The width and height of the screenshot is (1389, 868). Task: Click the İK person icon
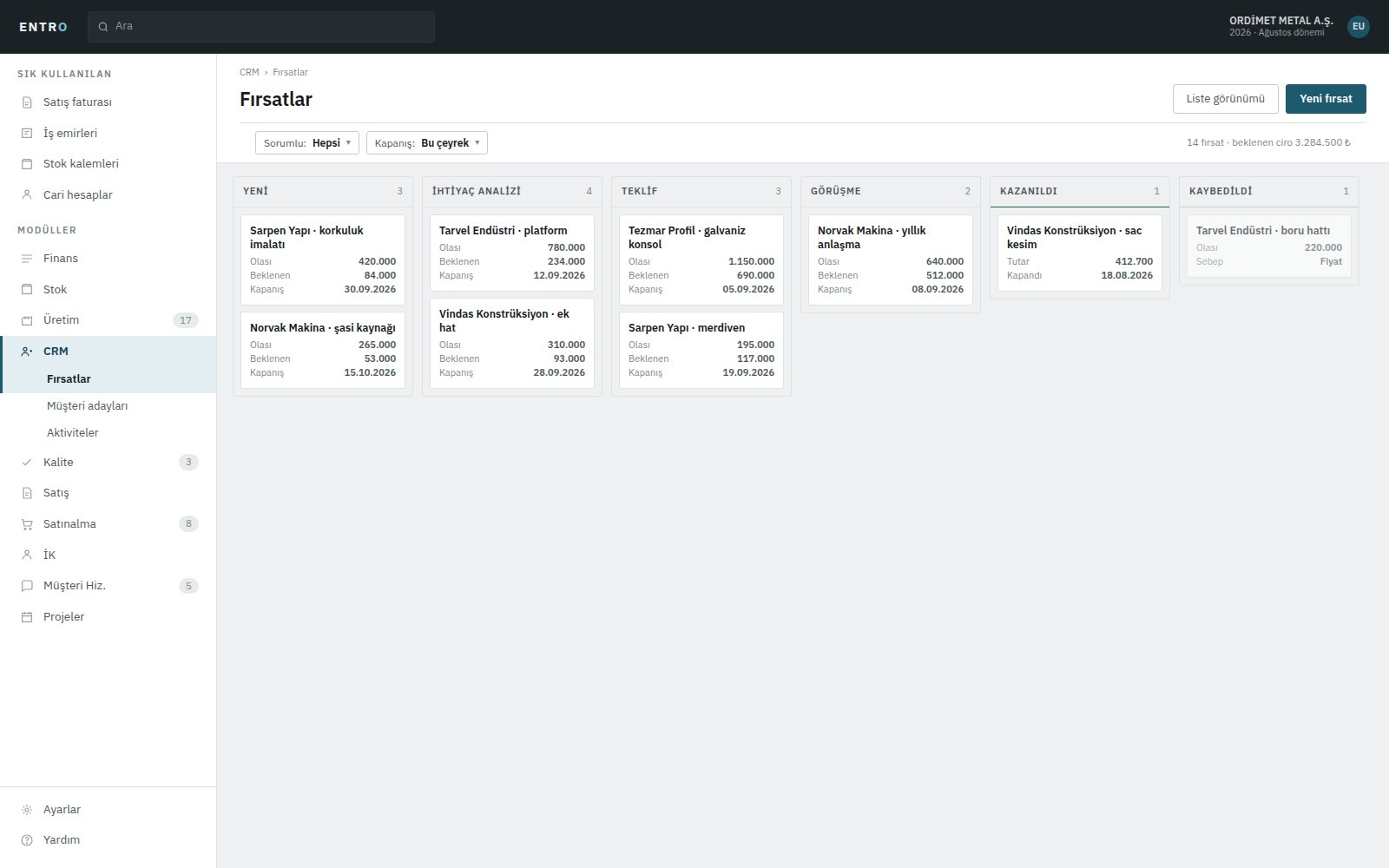pos(27,555)
